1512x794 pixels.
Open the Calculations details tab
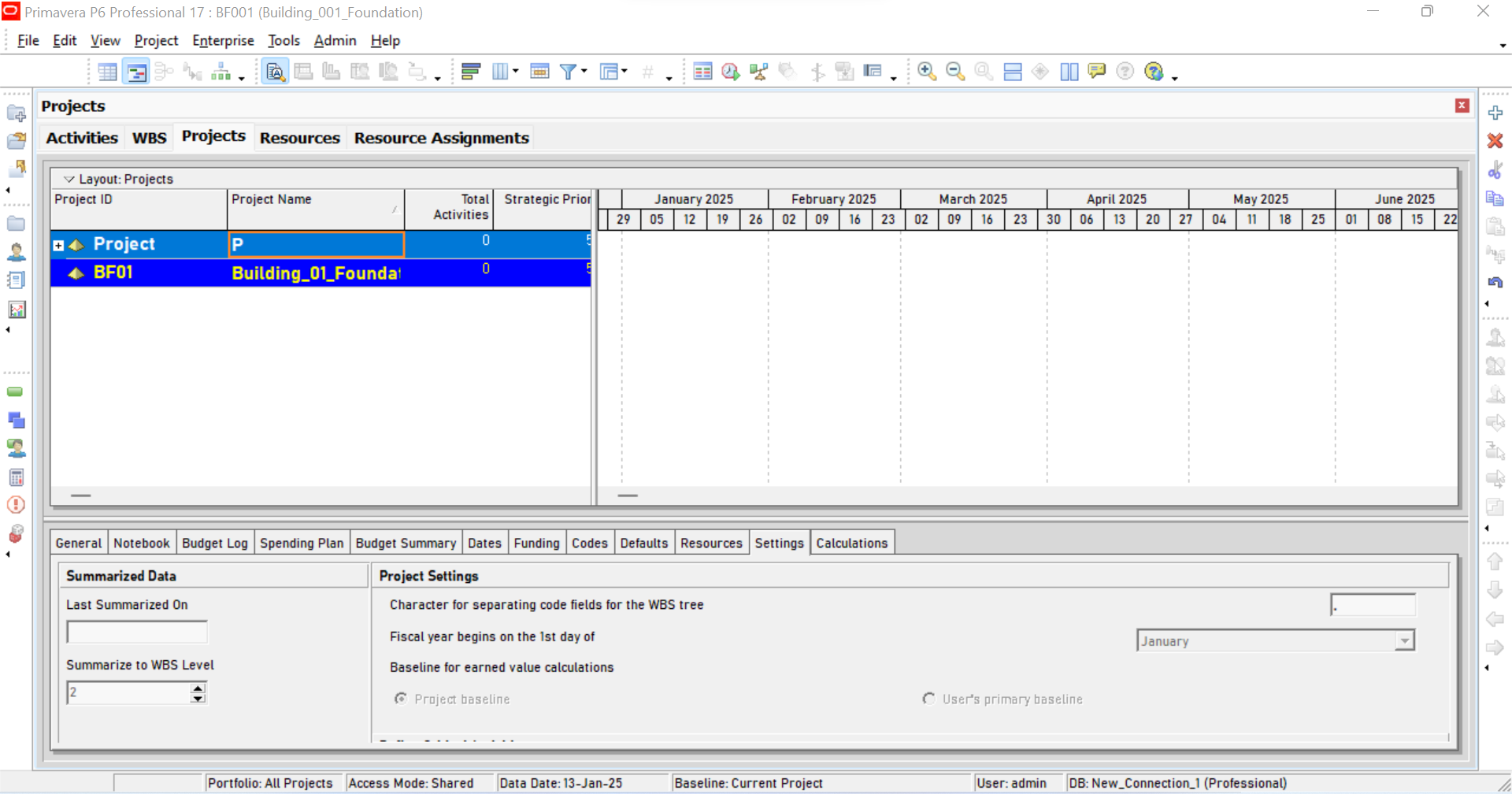pos(852,543)
